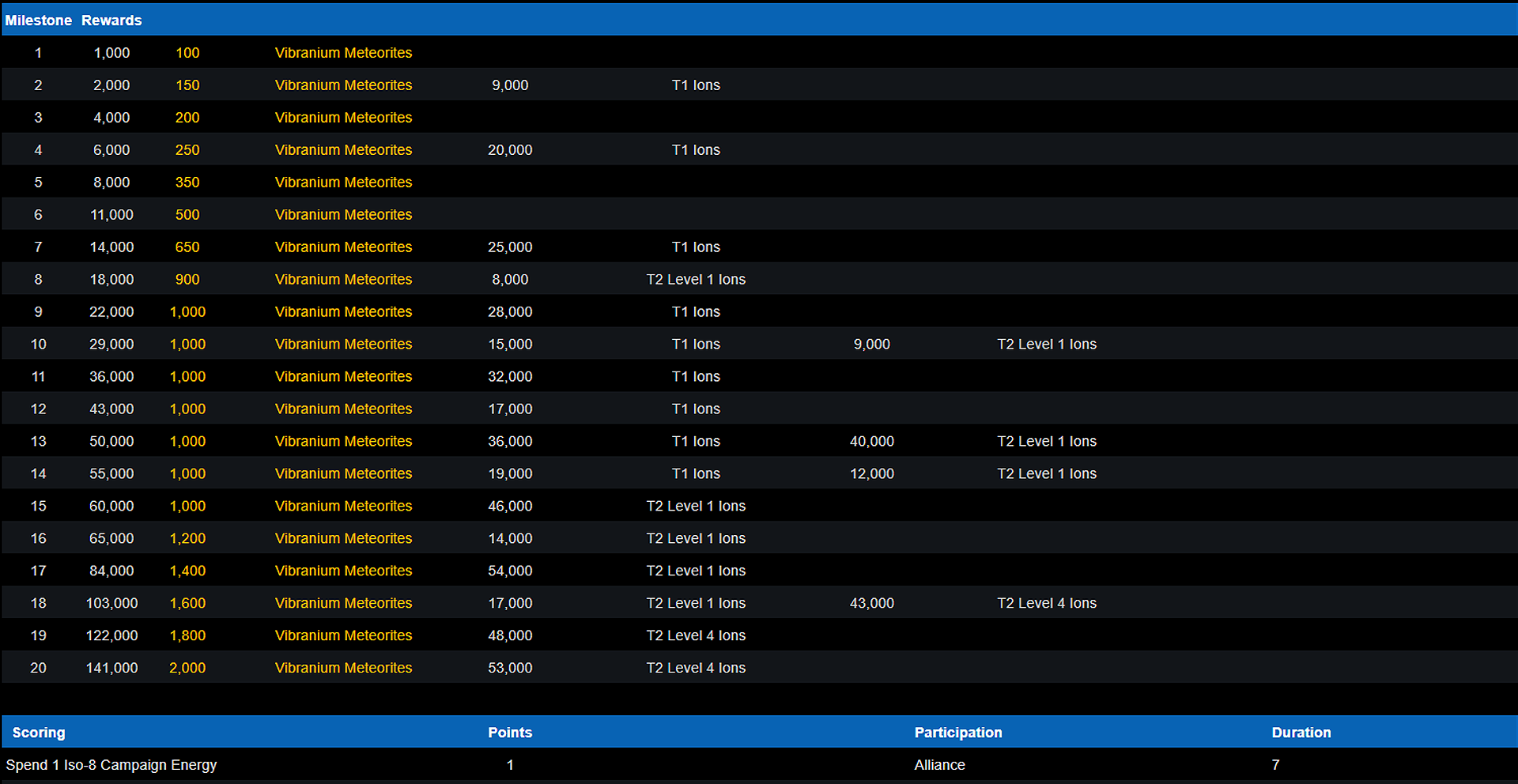
Task: Click Vibranium Meteorites in milestone 20 row
Action: pos(343,669)
